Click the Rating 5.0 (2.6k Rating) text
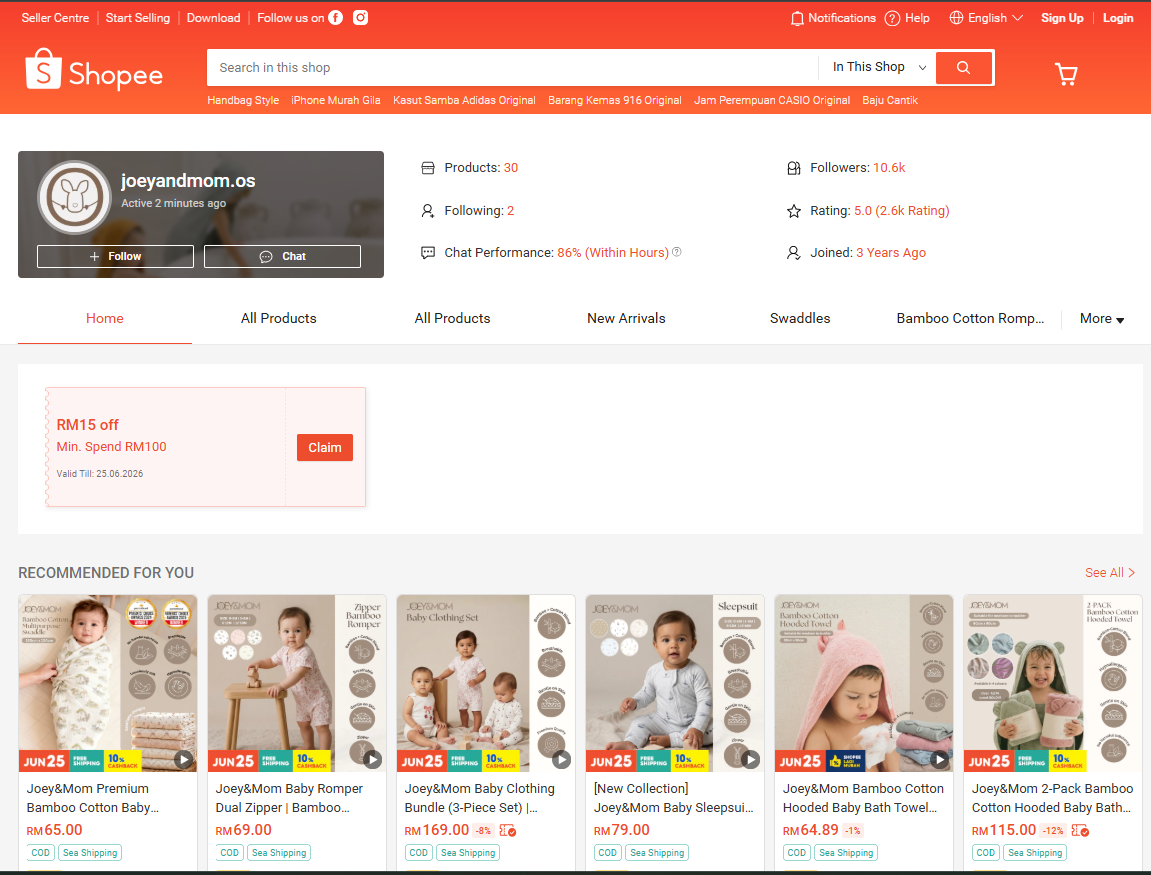Viewport: 1151px width, 875px height. point(879,211)
